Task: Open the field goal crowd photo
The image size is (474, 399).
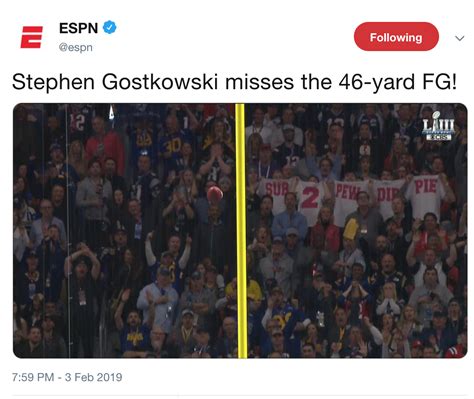Action: click(x=240, y=231)
